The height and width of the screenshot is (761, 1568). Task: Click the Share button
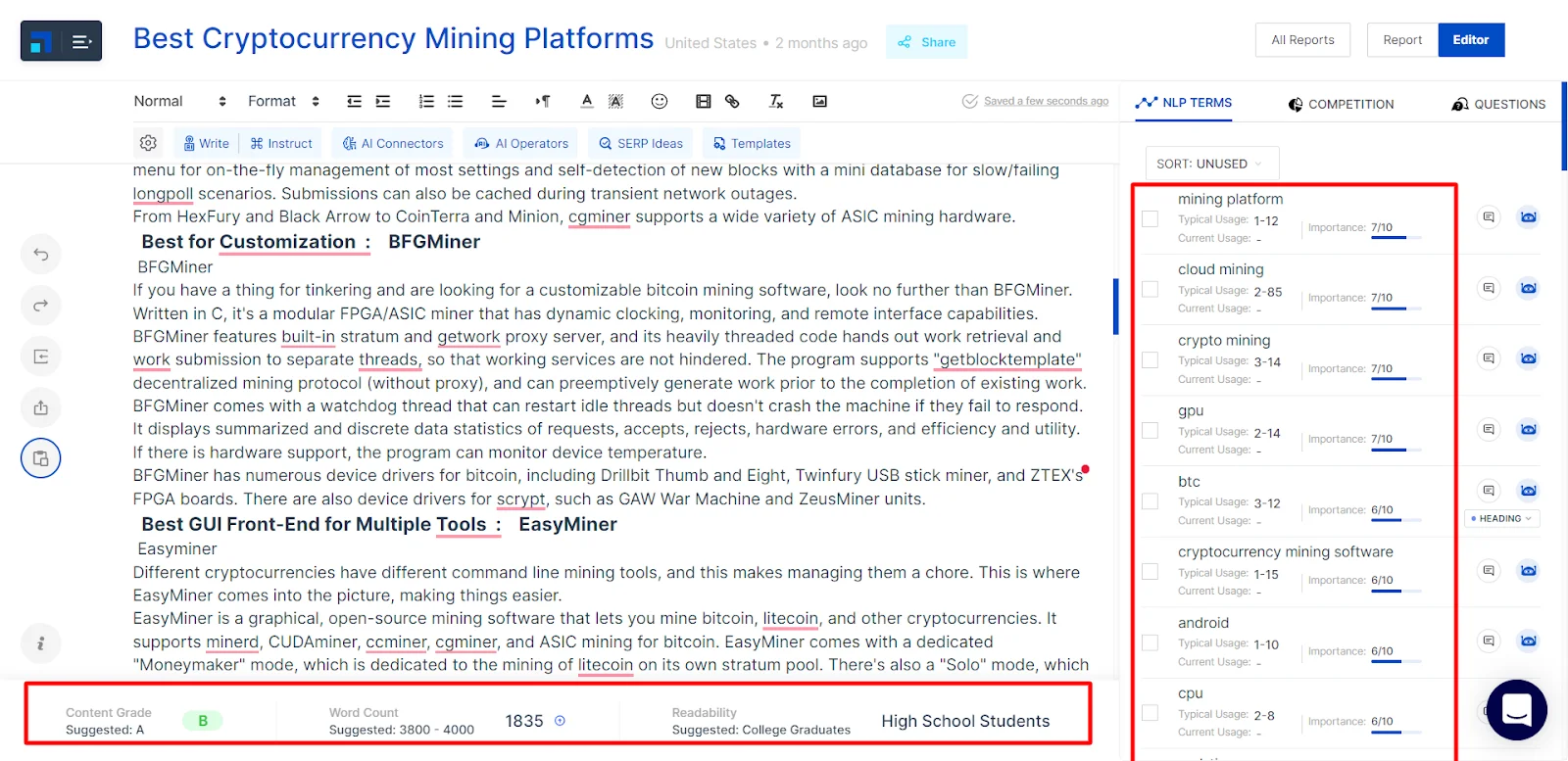927,42
